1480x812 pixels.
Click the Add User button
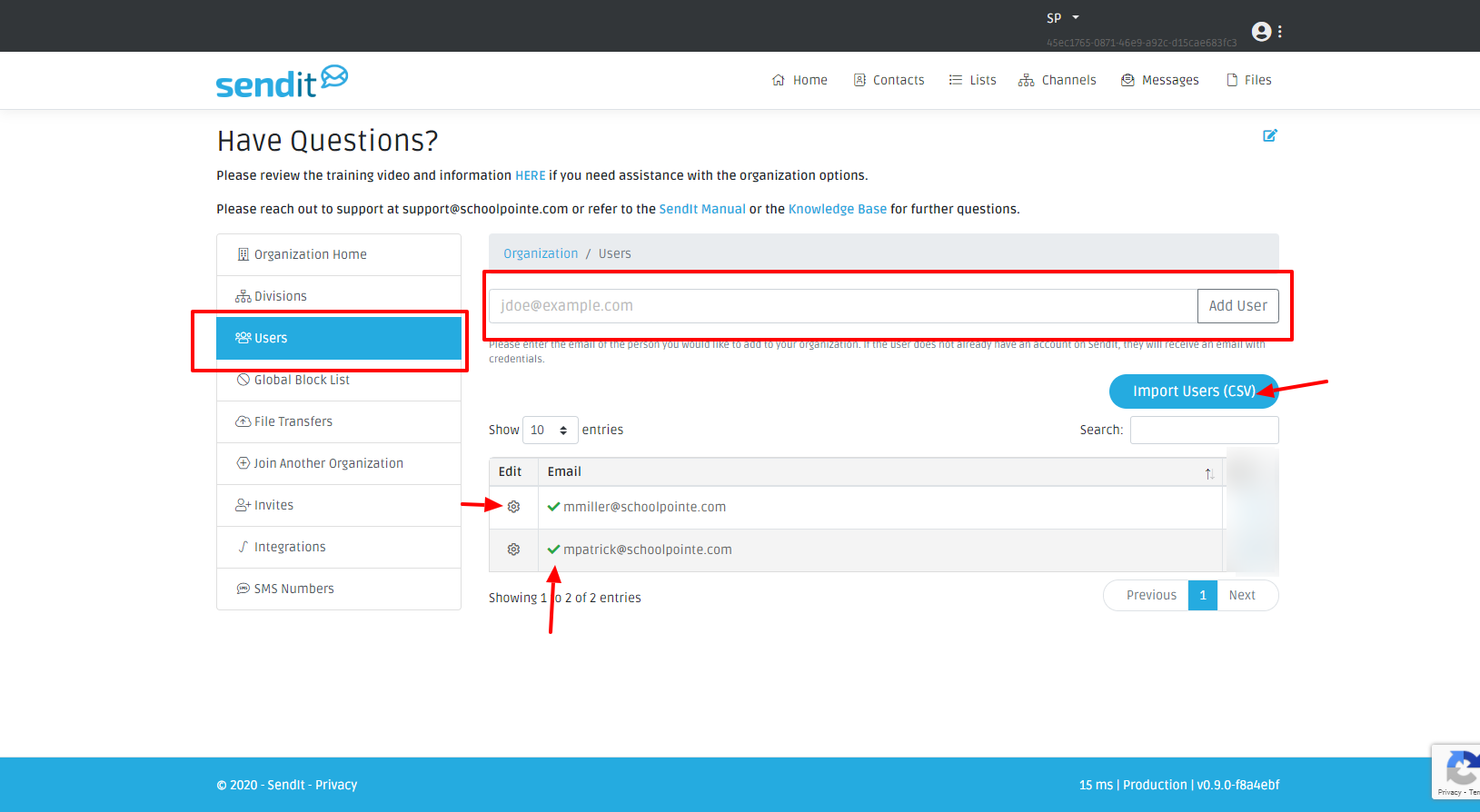tap(1237, 306)
